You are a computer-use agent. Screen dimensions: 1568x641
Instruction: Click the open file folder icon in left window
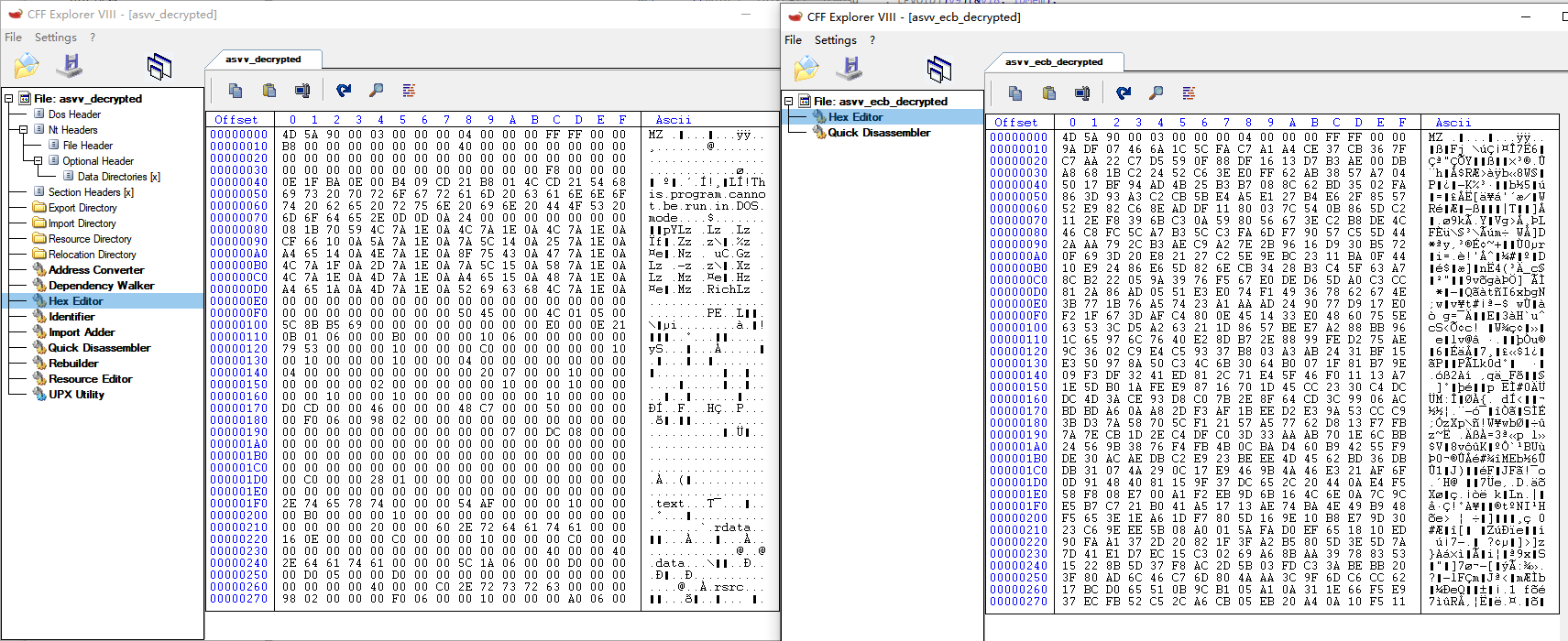pos(27,66)
